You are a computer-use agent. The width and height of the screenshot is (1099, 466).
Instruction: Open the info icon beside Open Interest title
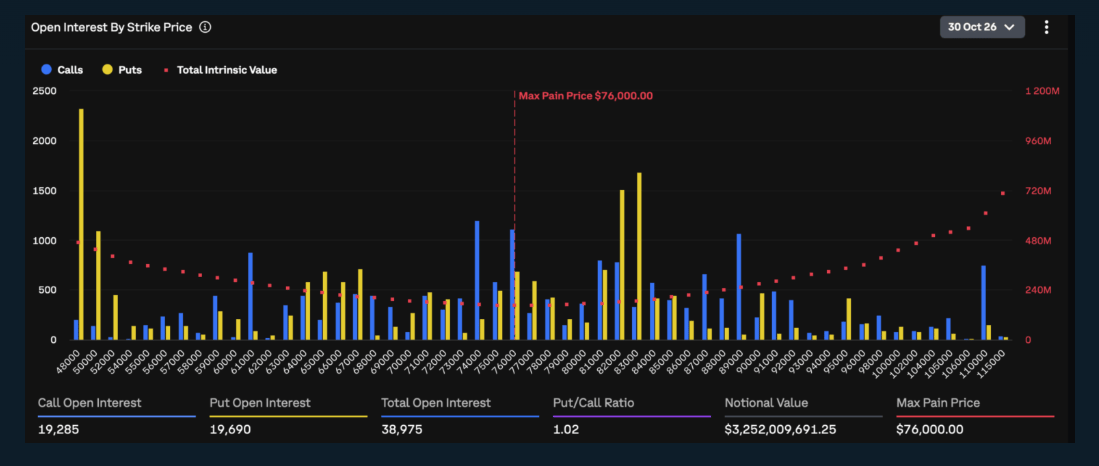(x=205, y=27)
